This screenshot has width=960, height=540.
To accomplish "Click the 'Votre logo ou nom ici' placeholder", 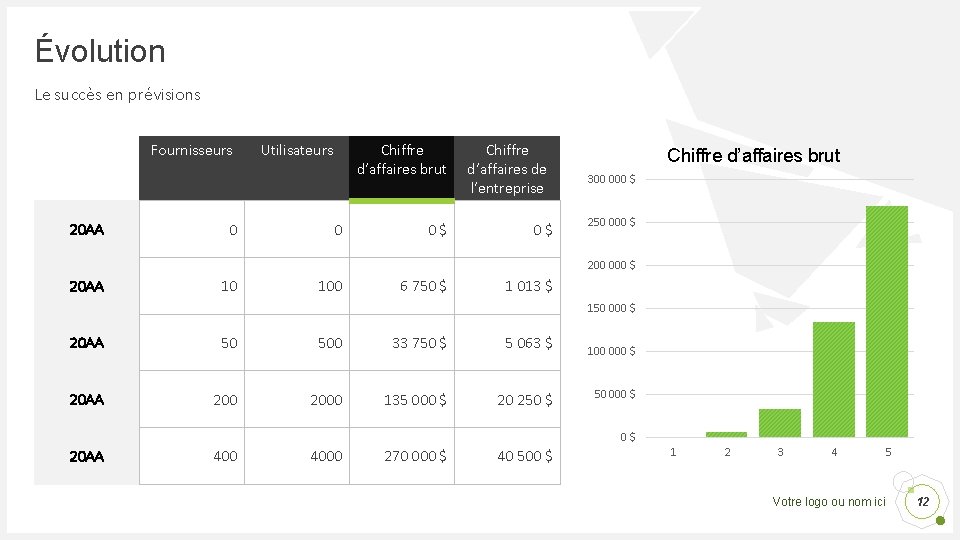I will (829, 502).
